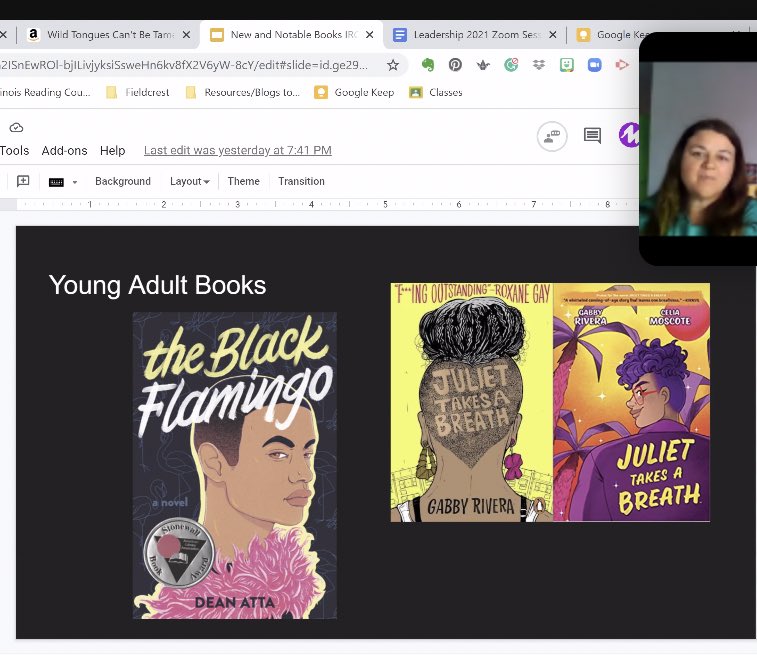Open the comment history icon
757x655 pixels.
point(592,136)
